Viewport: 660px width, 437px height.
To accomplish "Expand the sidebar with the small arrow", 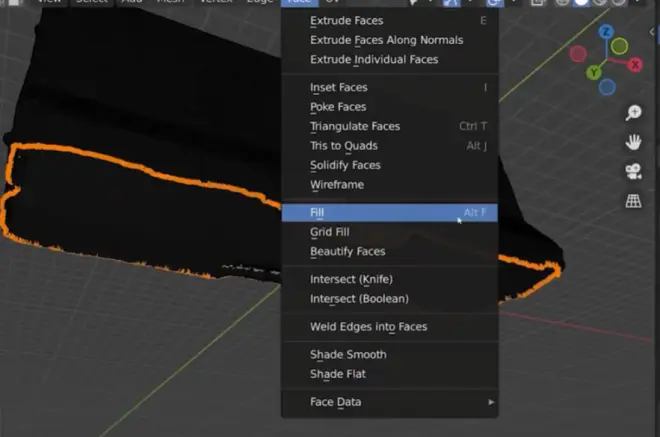I will pyautogui.click(x=652, y=32).
